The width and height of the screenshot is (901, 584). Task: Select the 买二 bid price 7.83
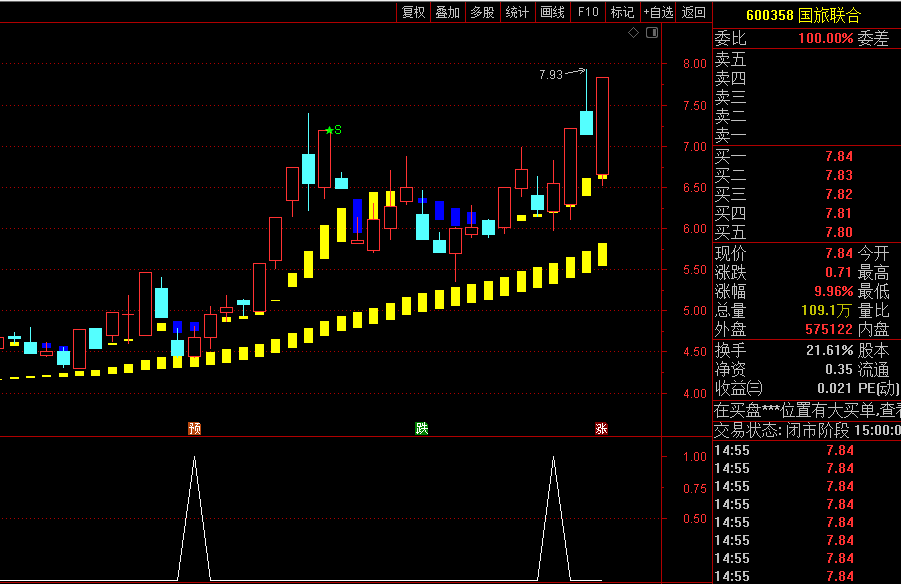click(839, 175)
